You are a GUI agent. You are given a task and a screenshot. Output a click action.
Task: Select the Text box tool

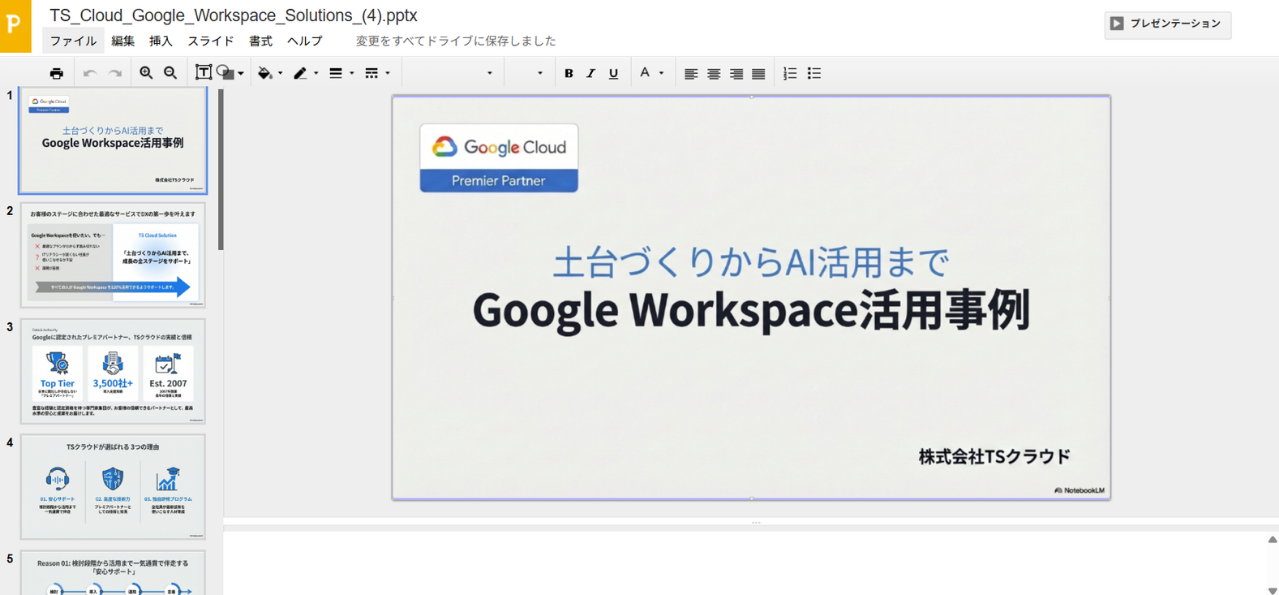203,72
